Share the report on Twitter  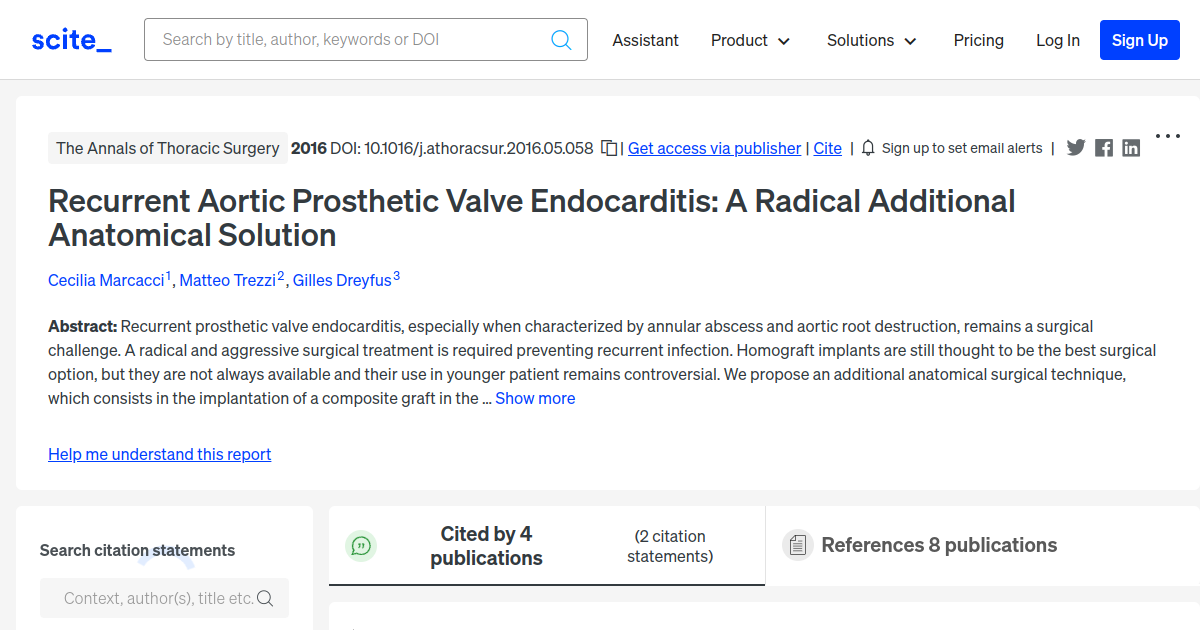click(1076, 148)
